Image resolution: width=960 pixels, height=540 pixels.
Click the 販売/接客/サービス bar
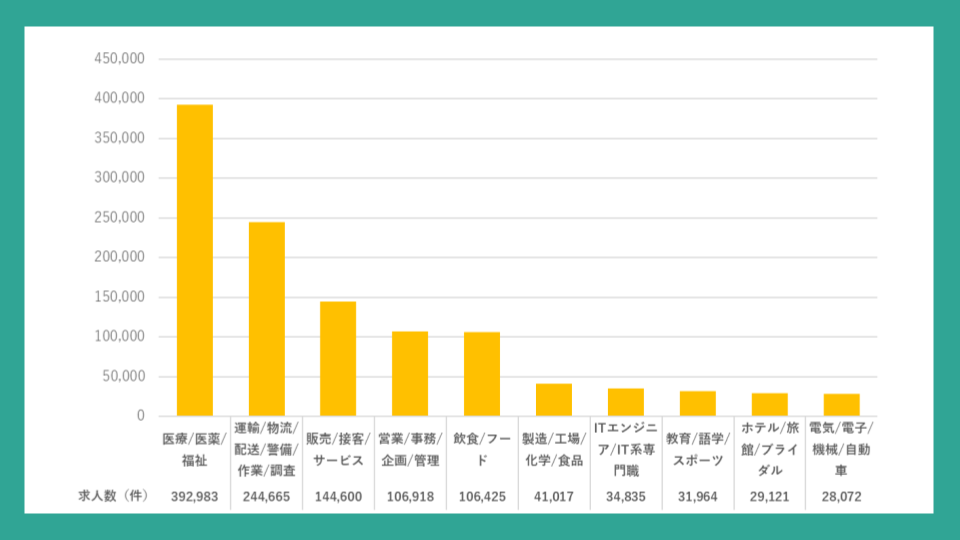pyautogui.click(x=338, y=358)
